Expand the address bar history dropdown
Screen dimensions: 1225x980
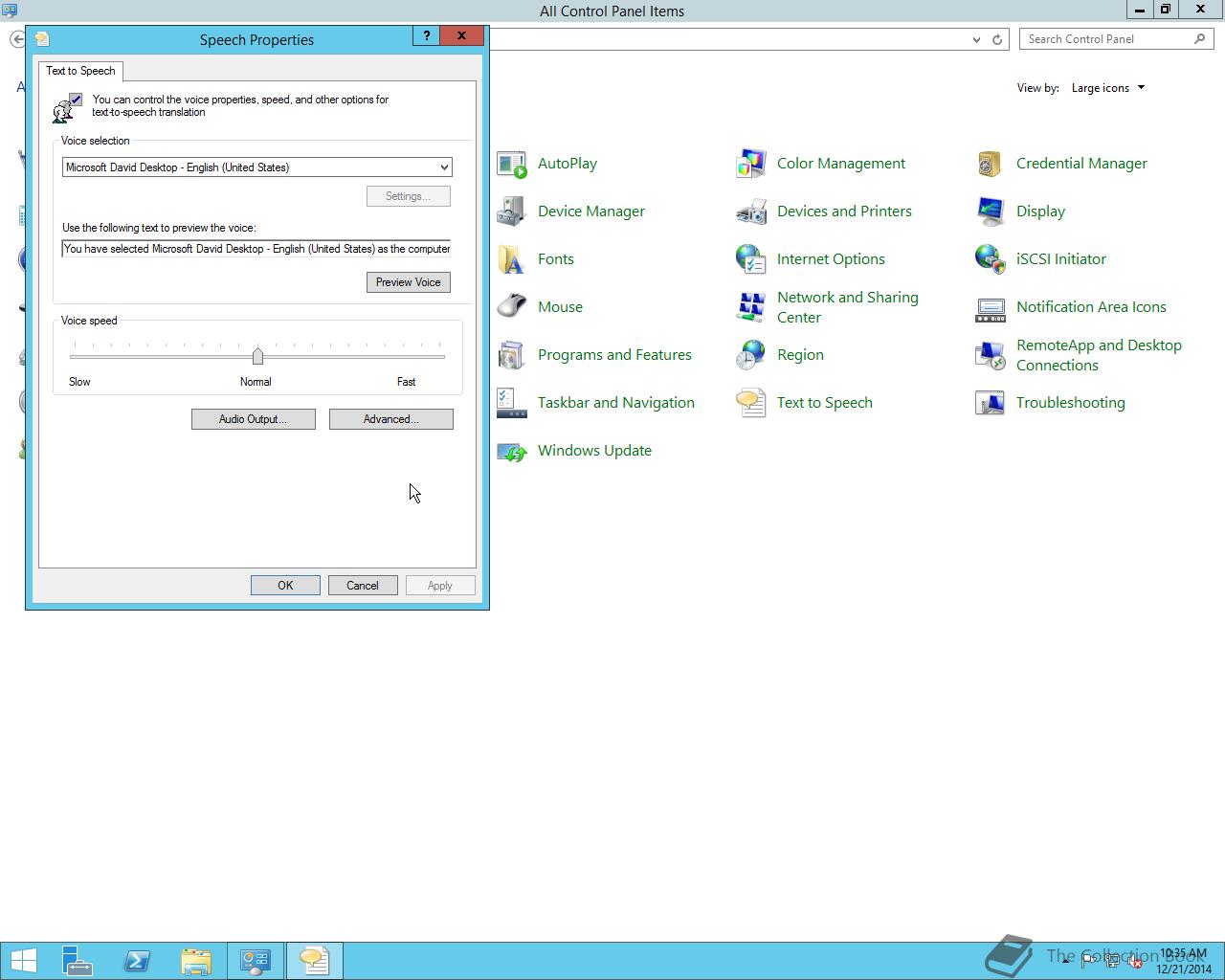pyautogui.click(x=976, y=39)
